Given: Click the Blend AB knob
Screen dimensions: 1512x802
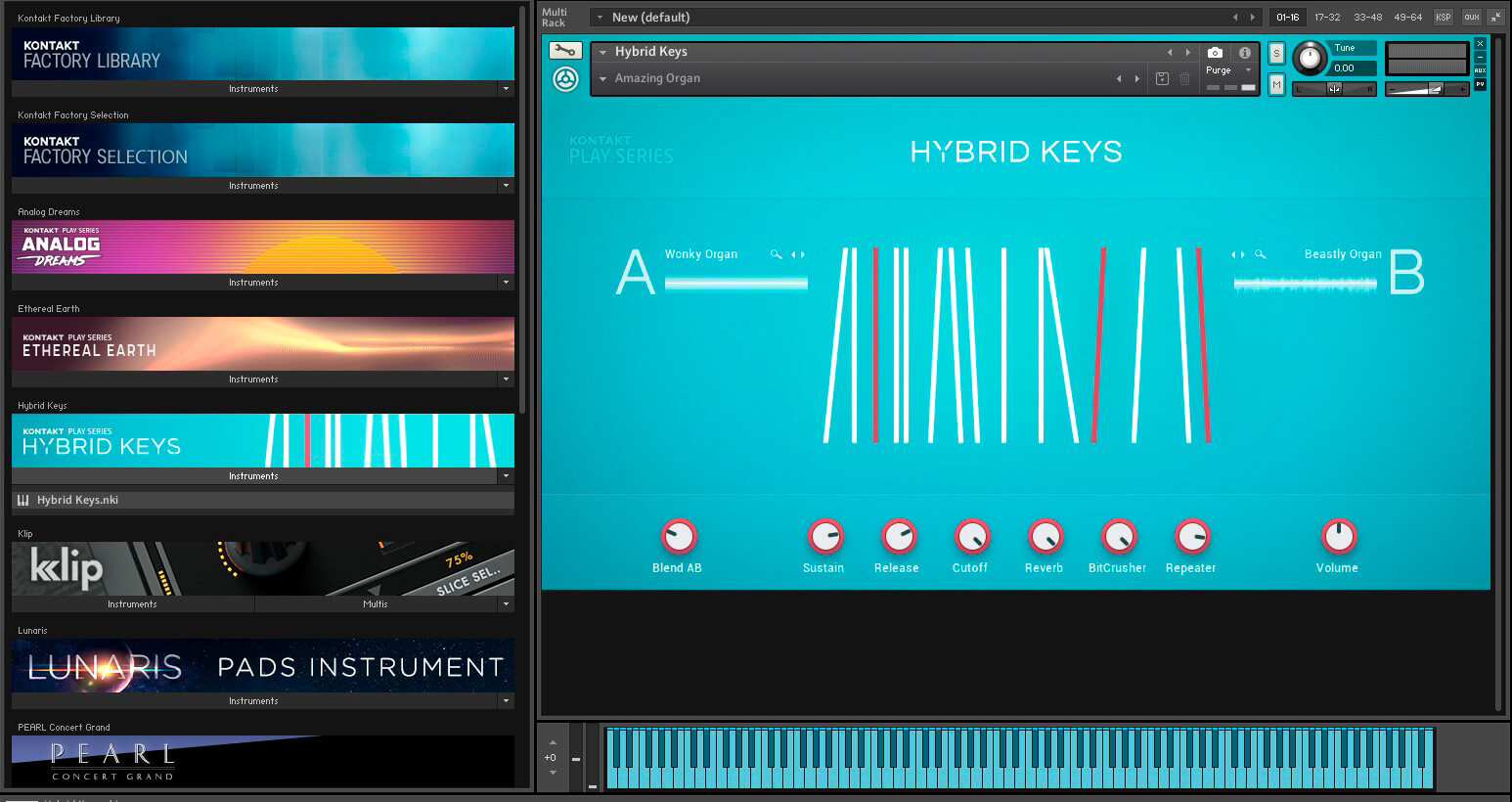Looking at the screenshot, I should click(678, 536).
